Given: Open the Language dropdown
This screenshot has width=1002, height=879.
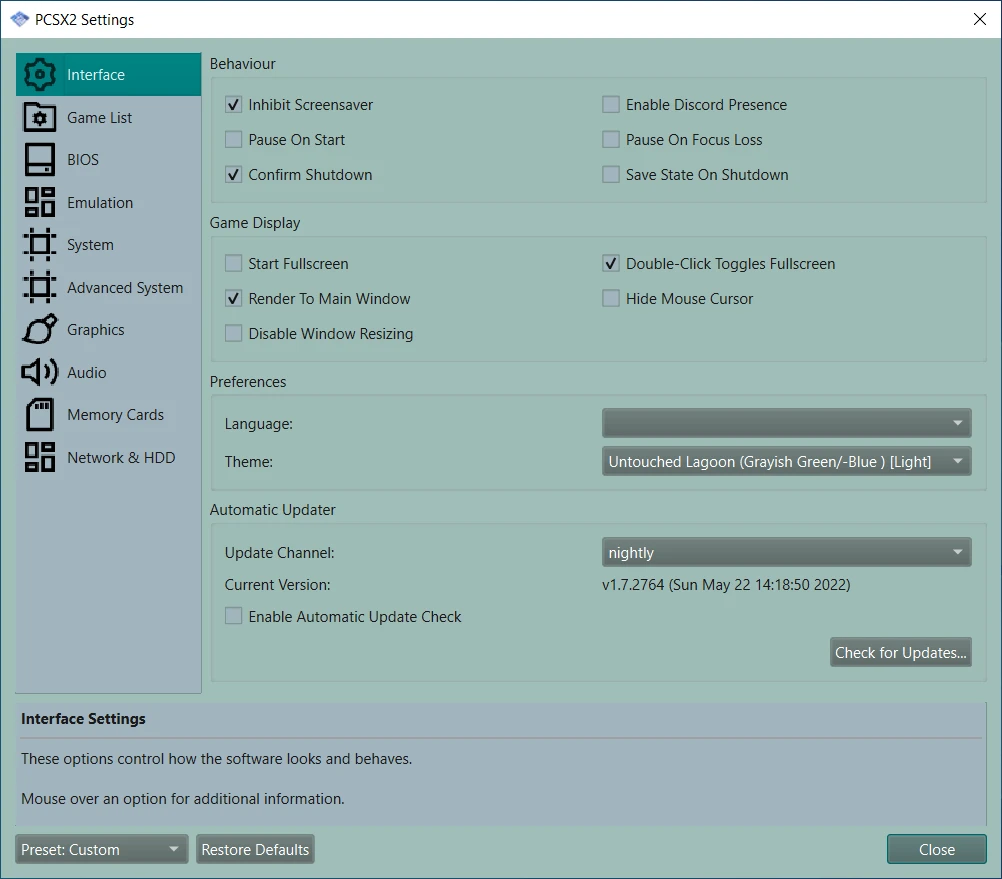Looking at the screenshot, I should click(x=786, y=423).
